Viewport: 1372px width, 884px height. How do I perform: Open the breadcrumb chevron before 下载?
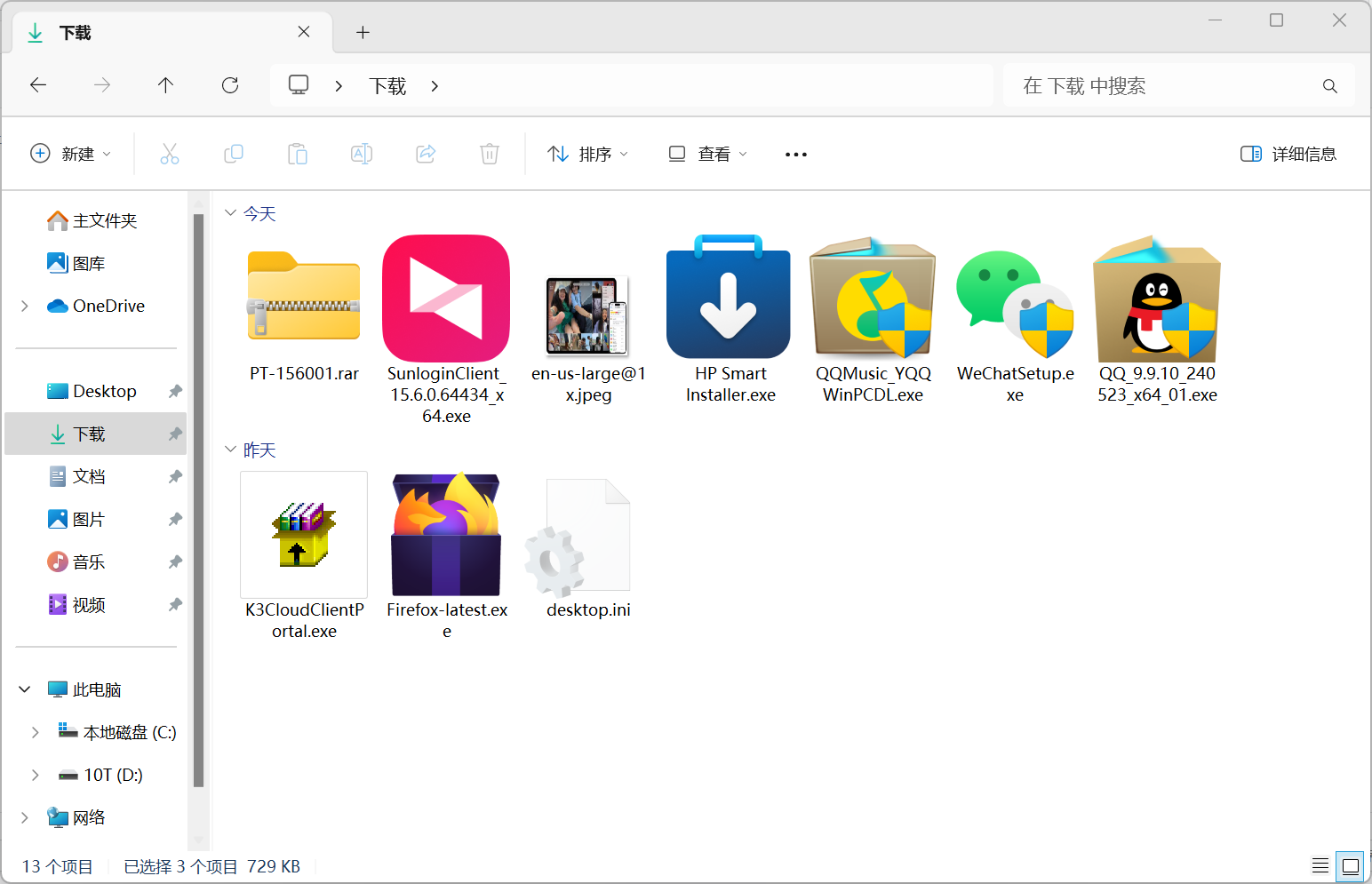click(339, 85)
